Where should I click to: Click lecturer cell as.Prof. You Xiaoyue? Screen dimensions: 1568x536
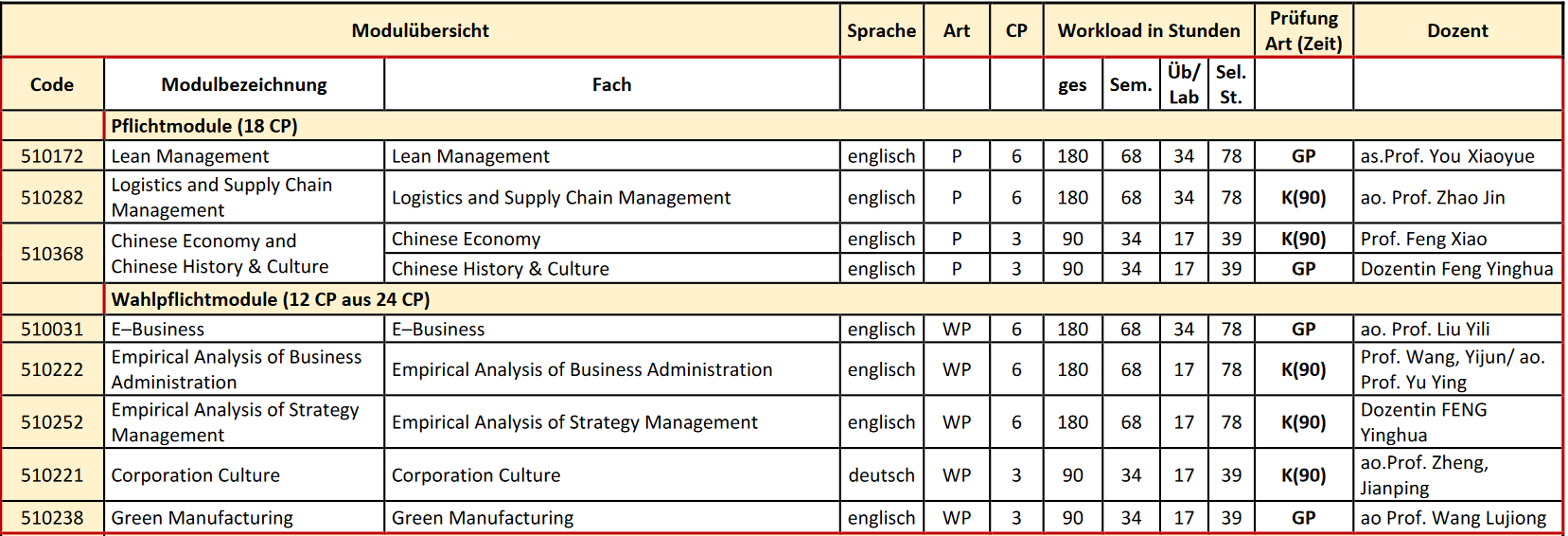(1447, 156)
